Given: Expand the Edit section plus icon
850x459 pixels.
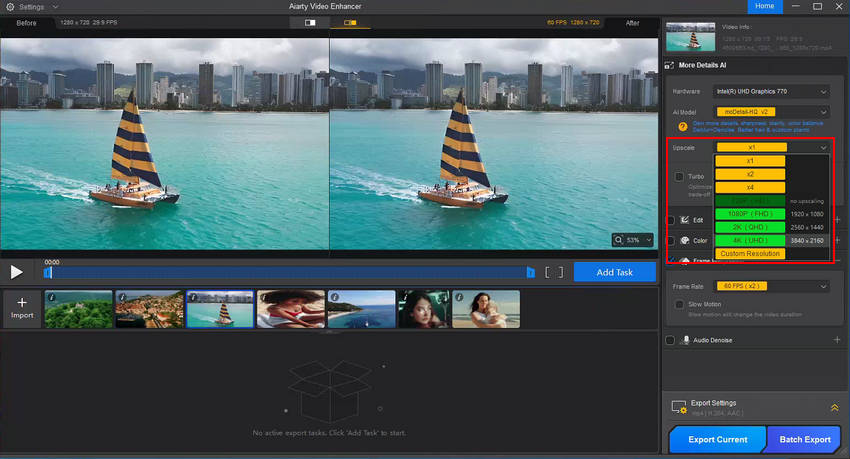Looking at the screenshot, I should [838, 219].
